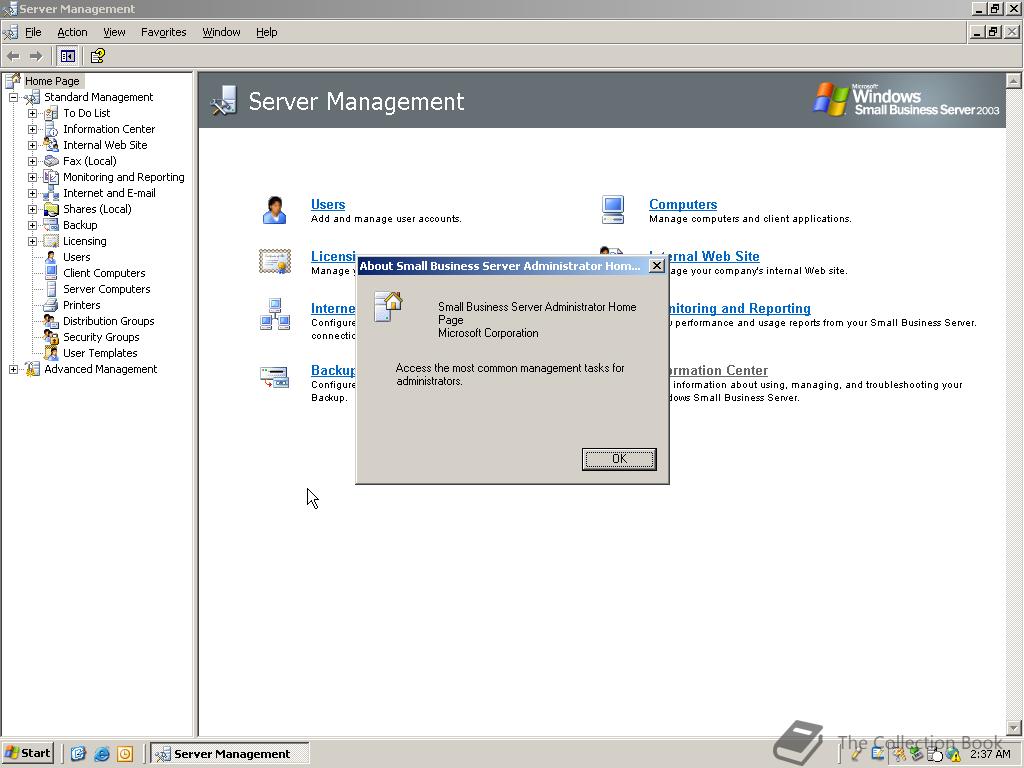Image resolution: width=1024 pixels, height=768 pixels.
Task: Open the Computers link
Action: pos(682,204)
